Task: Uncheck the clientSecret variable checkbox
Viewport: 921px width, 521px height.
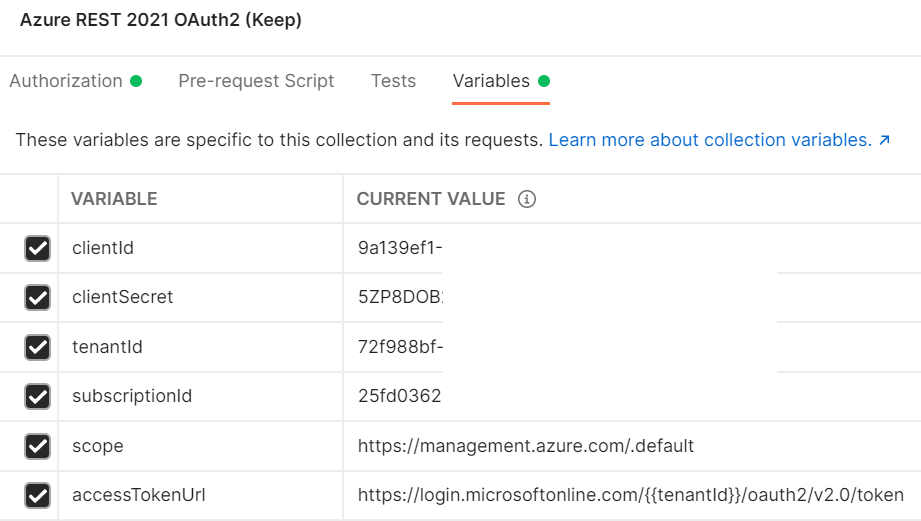Action: 38,297
